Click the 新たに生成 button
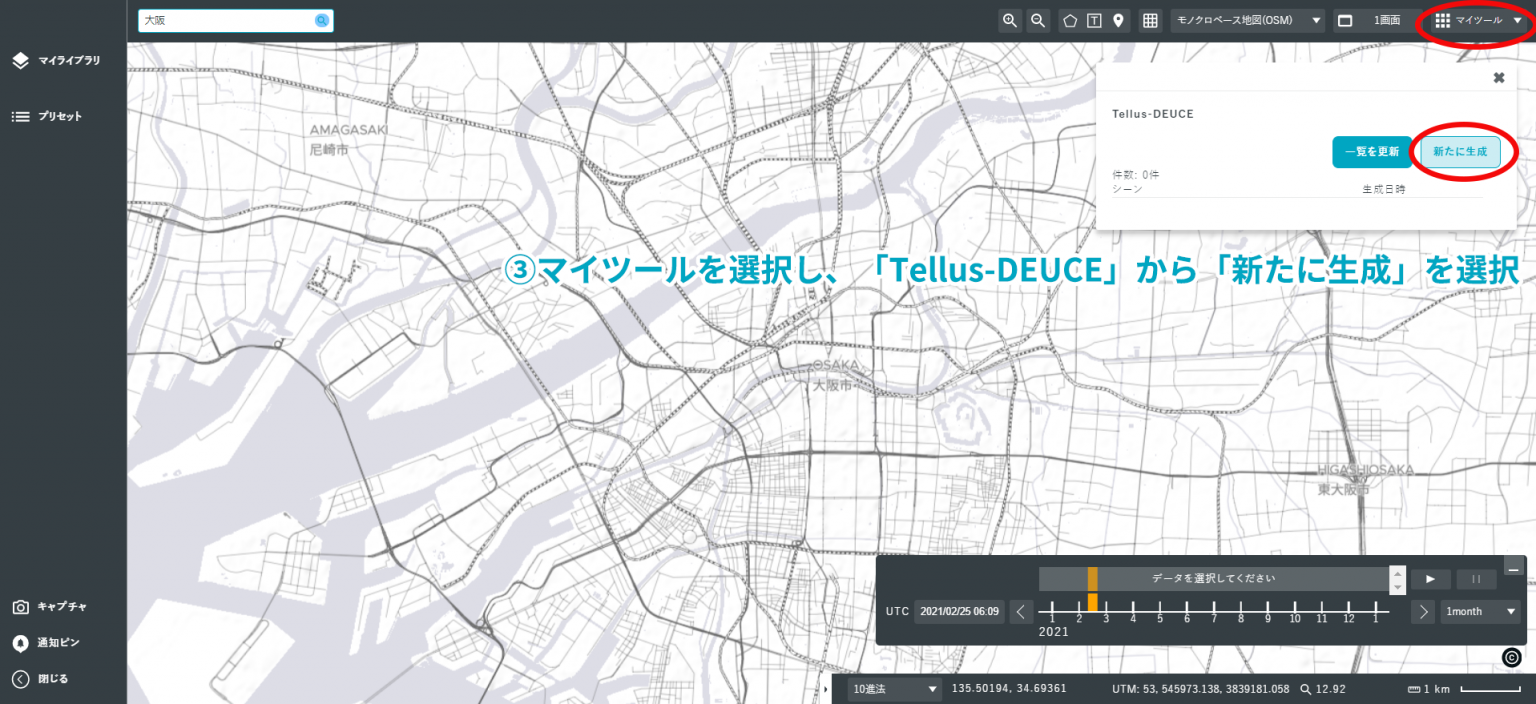This screenshot has height=704, width=1536. click(1460, 152)
